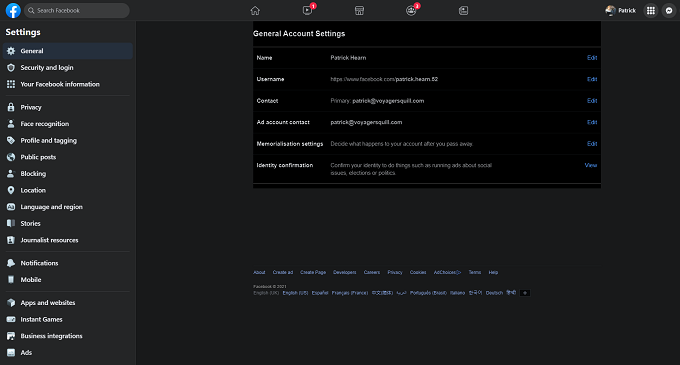
Task: Click the Notifications bell icon
Action: click(11, 263)
